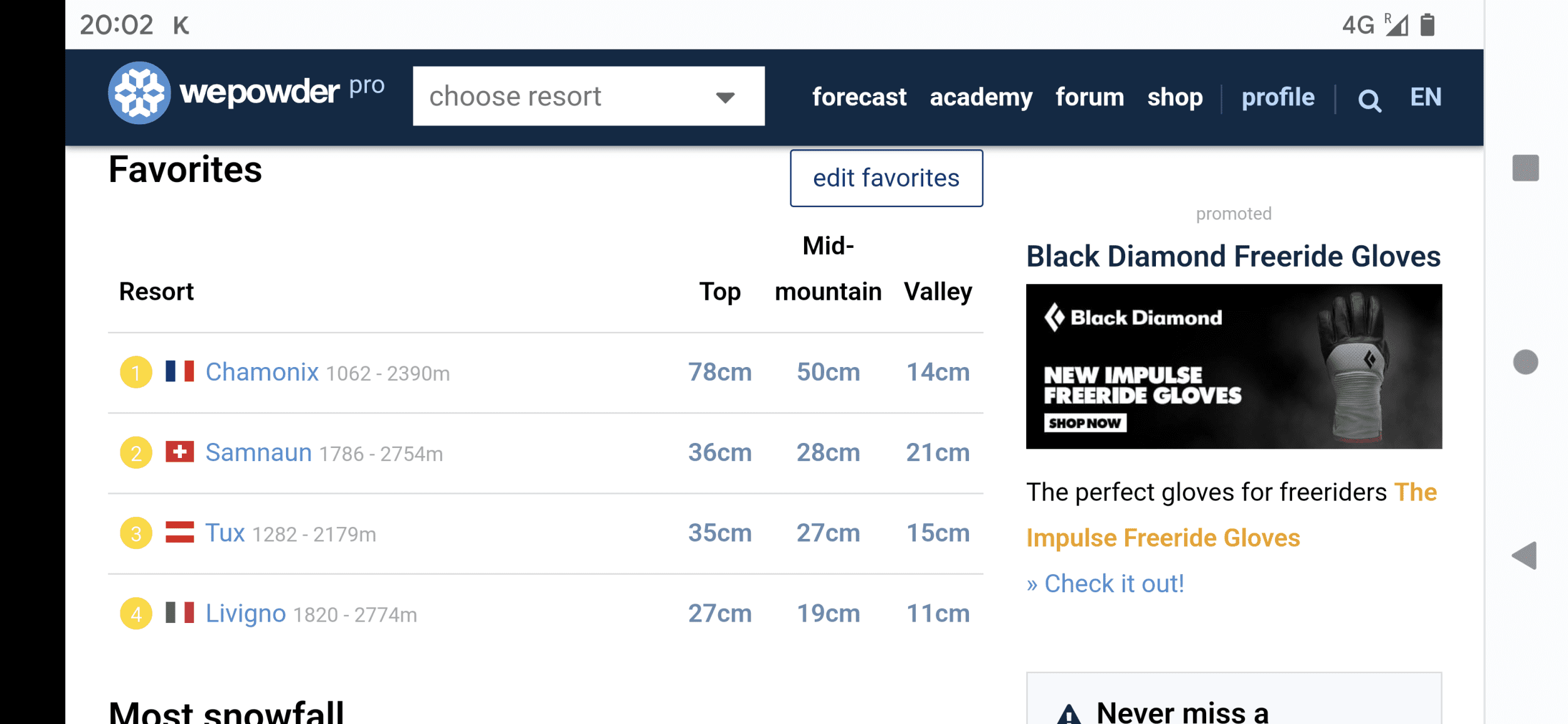Open the forecast menu
This screenshot has width=1568, height=724.
click(859, 97)
